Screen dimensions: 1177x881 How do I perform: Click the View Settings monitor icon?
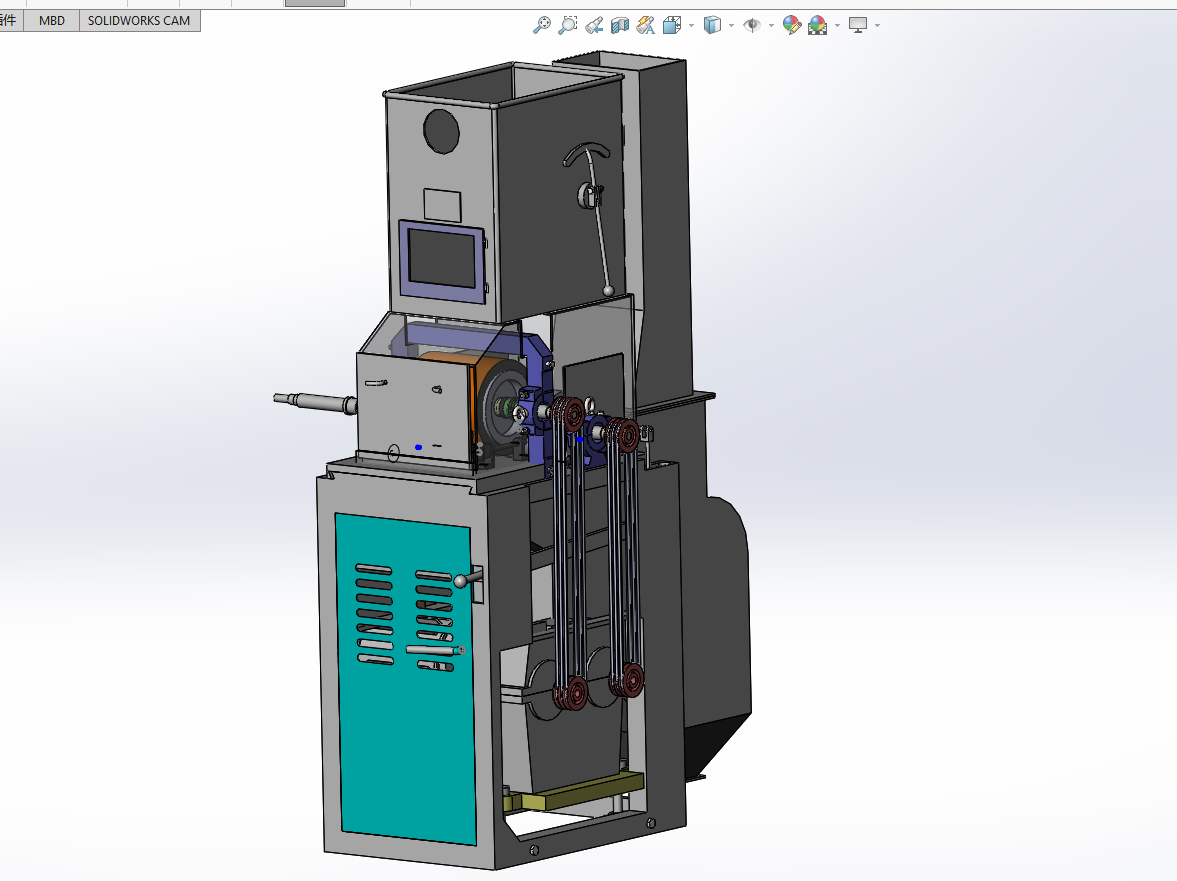click(x=858, y=26)
